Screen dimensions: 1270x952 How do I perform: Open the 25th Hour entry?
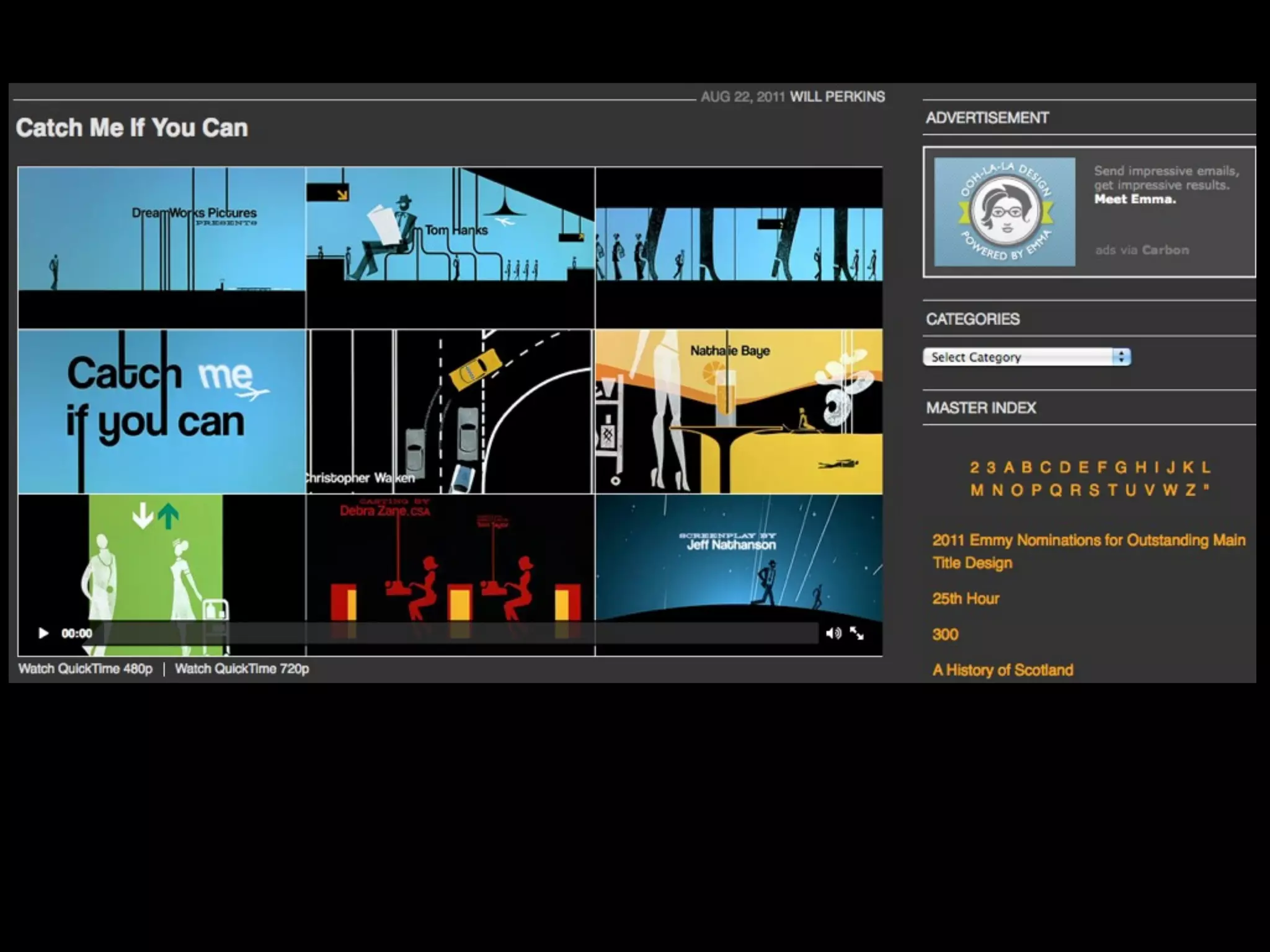pyautogui.click(x=966, y=599)
